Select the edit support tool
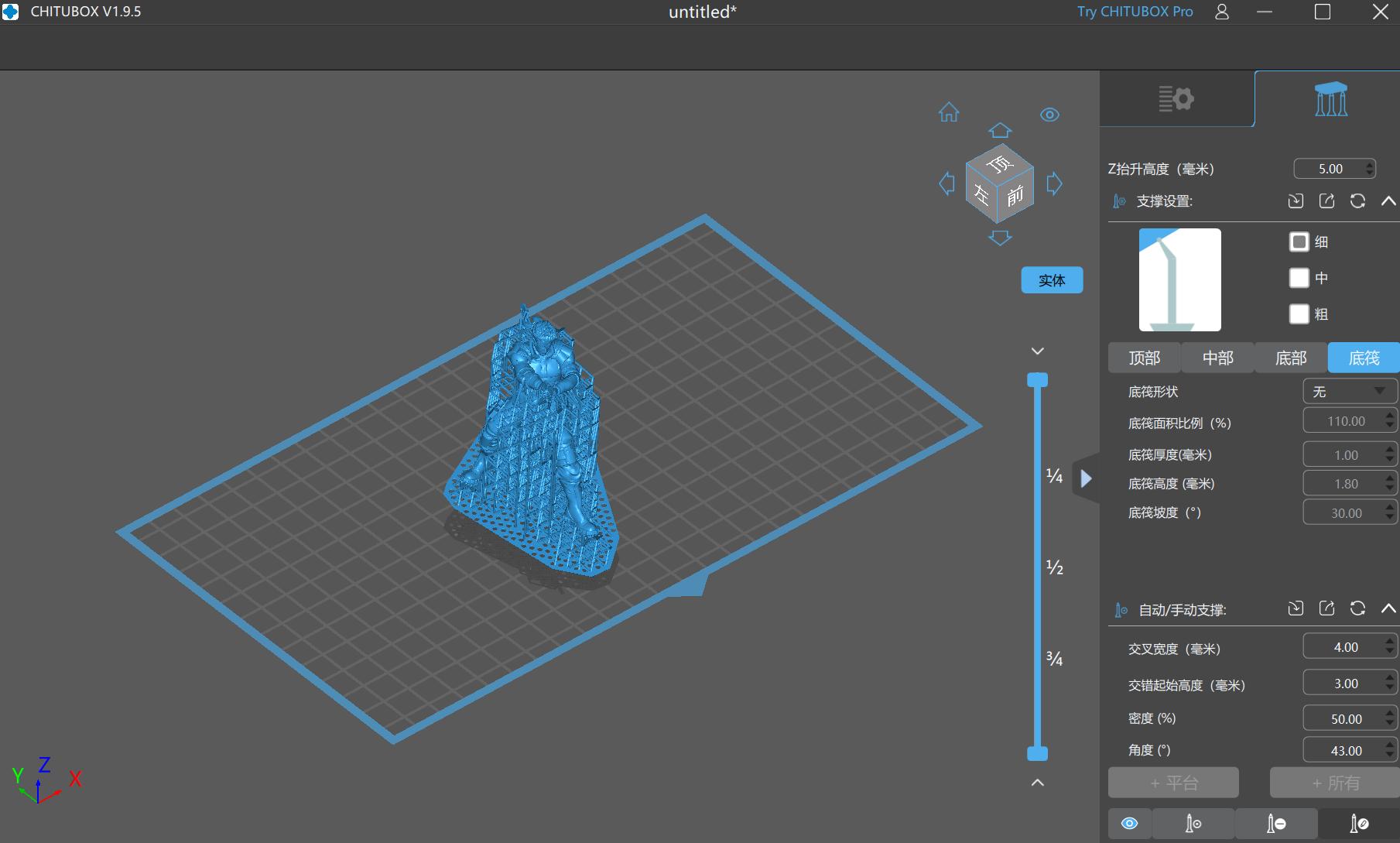This screenshot has width=1400, height=843. tap(1357, 824)
